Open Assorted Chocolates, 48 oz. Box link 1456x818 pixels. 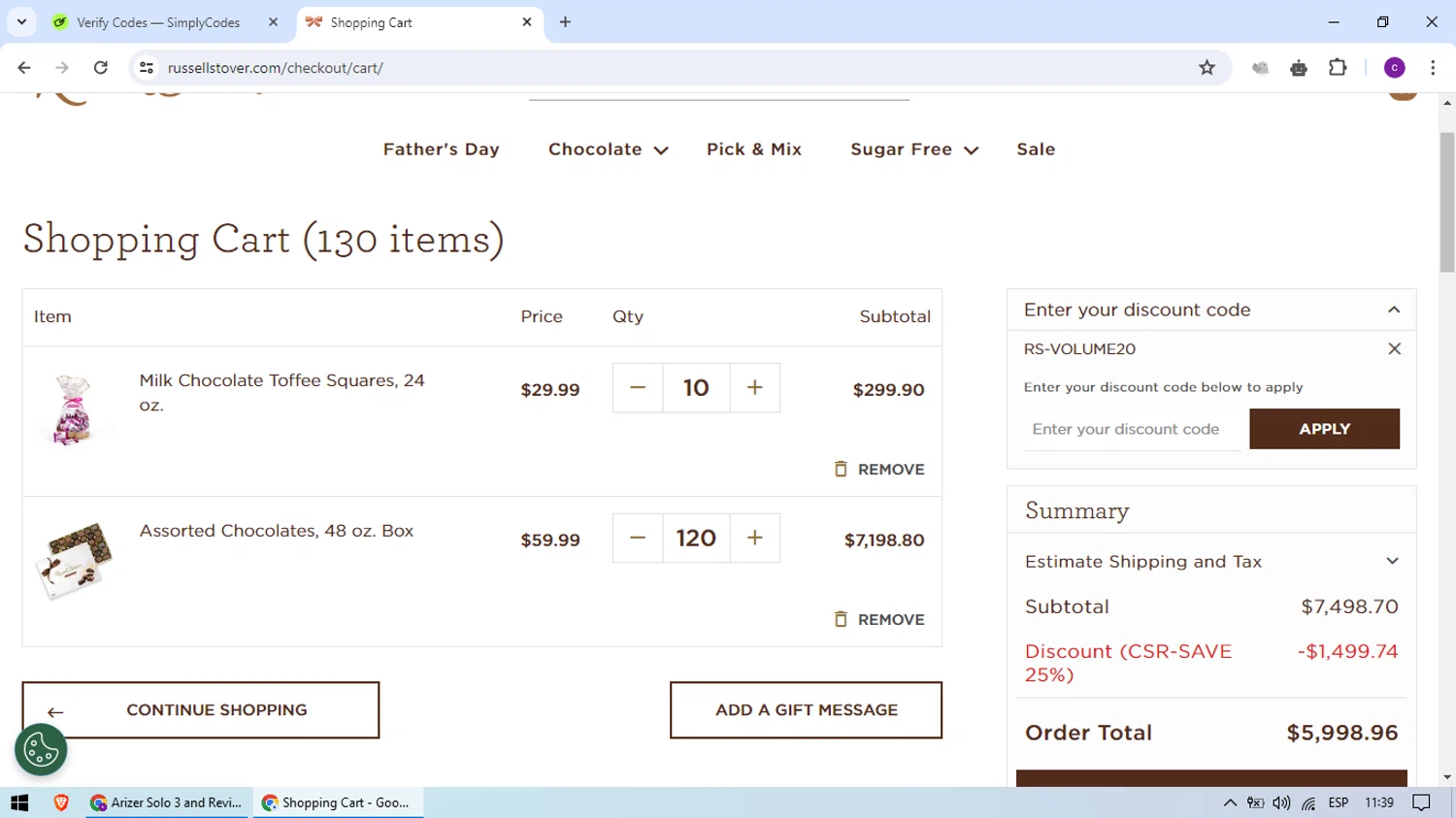[x=277, y=531]
